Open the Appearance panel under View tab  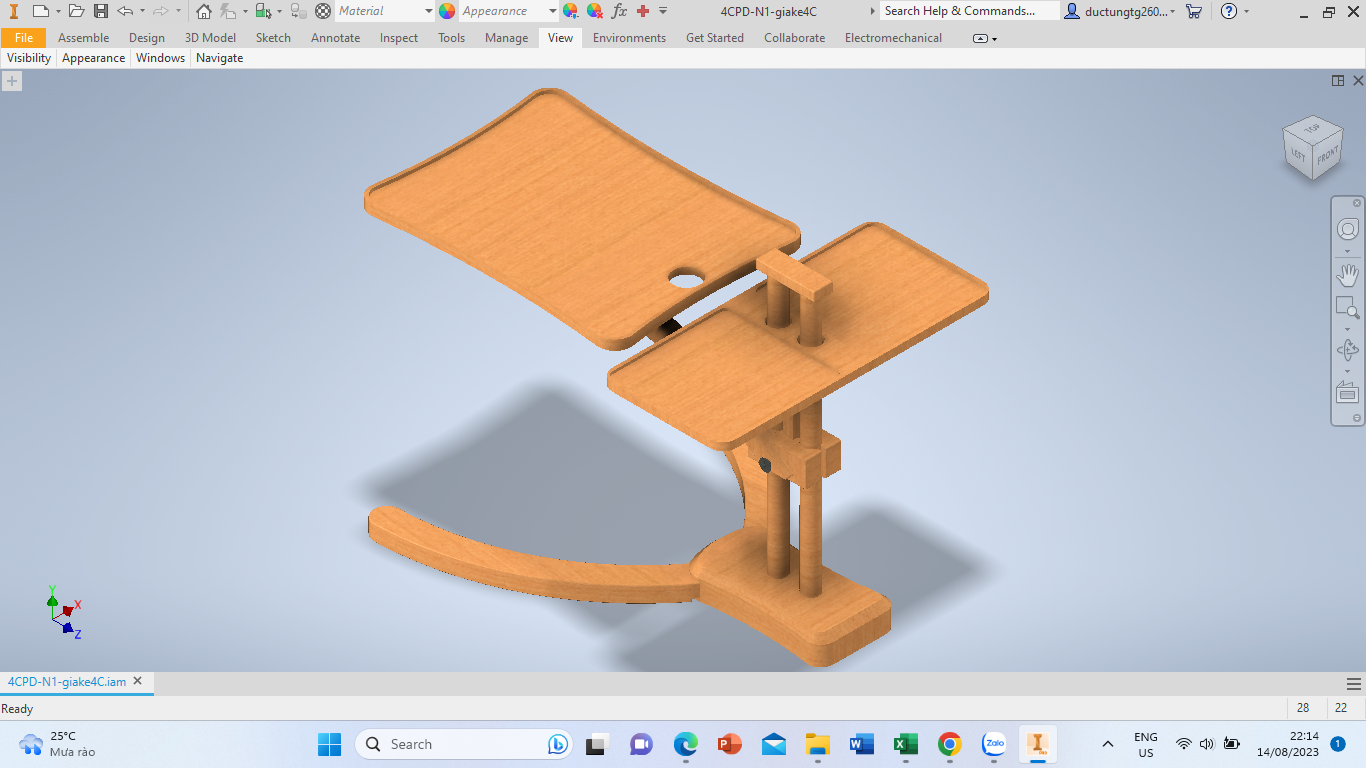94,58
